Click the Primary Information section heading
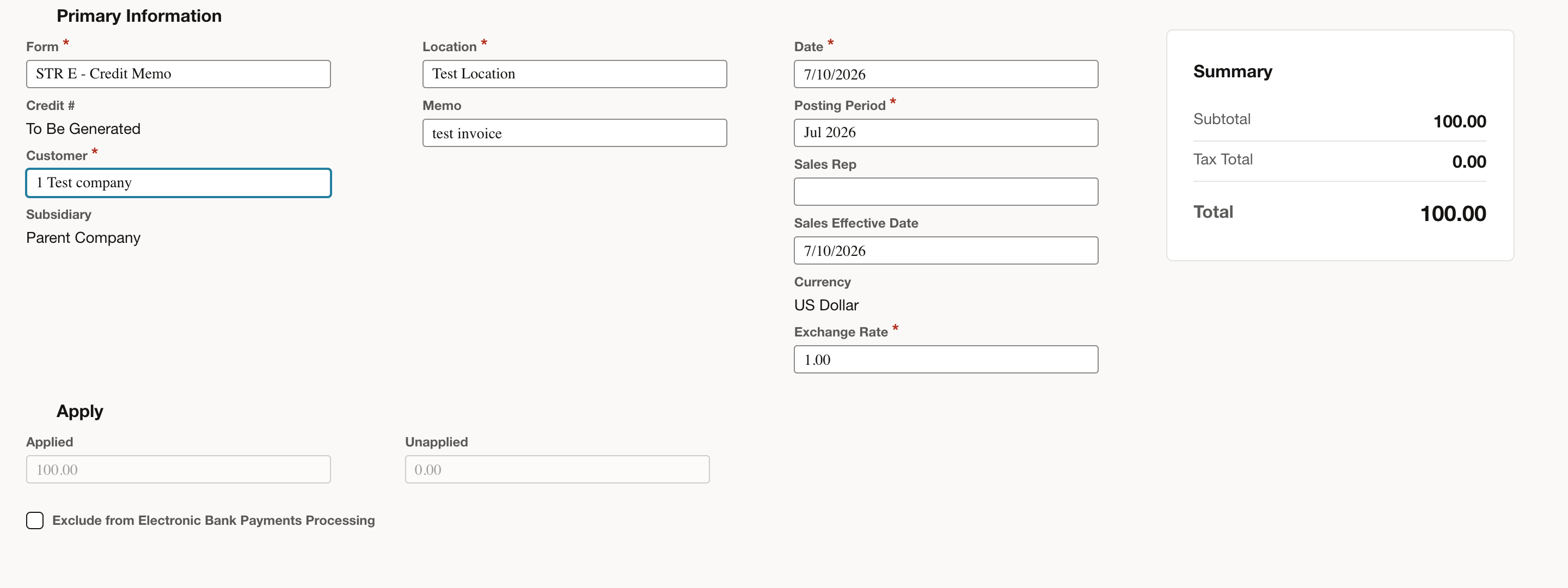 139,16
